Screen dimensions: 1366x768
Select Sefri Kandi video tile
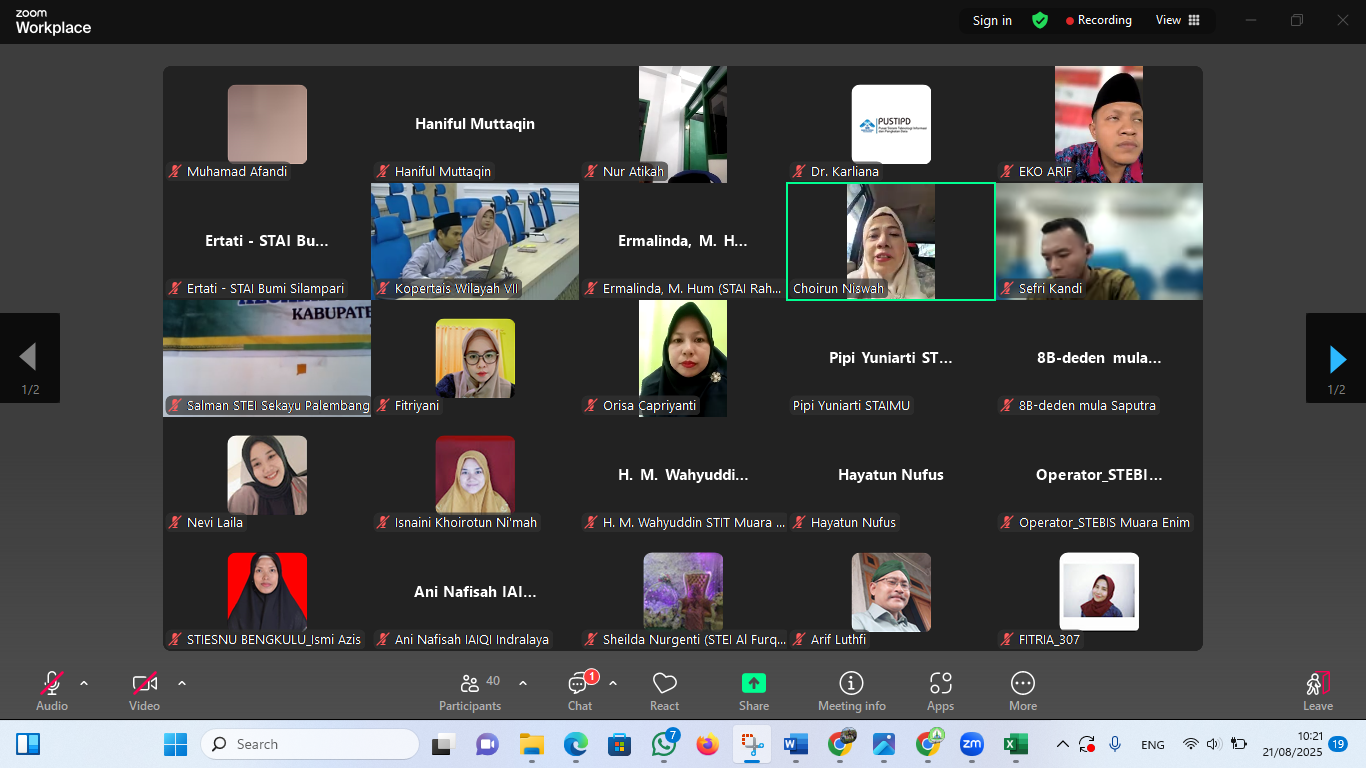tap(1099, 241)
